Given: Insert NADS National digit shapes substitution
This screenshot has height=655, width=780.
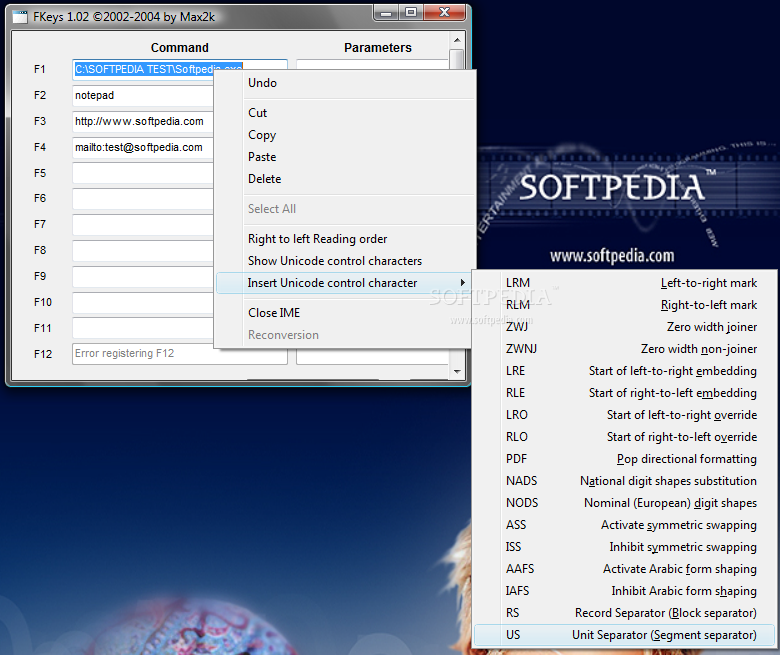Looking at the screenshot, I should click(625, 481).
